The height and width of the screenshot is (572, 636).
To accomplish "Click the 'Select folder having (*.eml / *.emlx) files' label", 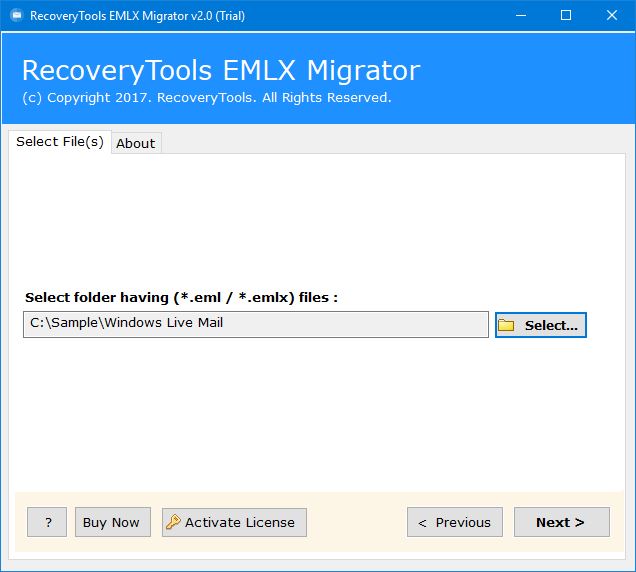I will click(181, 297).
